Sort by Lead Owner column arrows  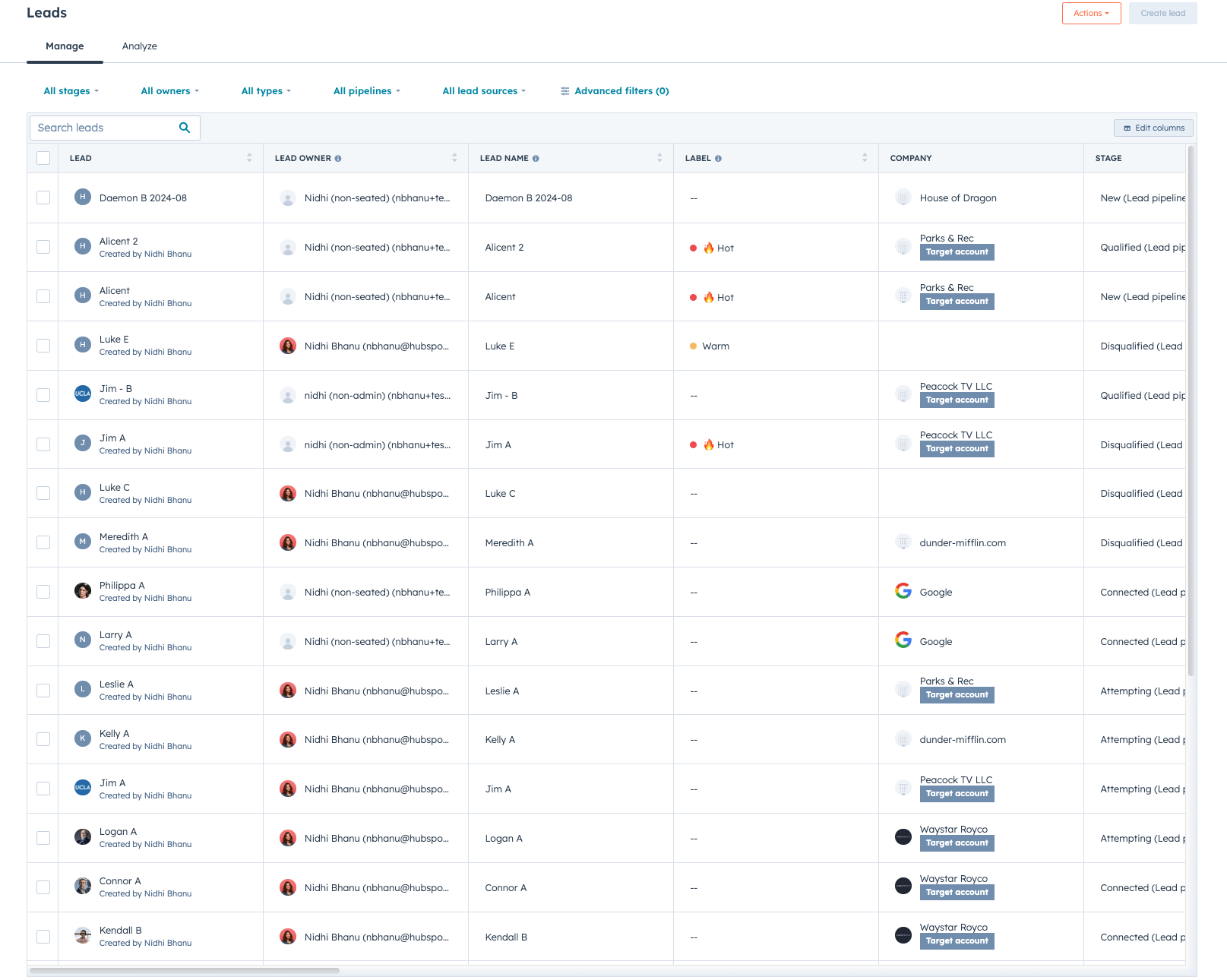coord(454,158)
